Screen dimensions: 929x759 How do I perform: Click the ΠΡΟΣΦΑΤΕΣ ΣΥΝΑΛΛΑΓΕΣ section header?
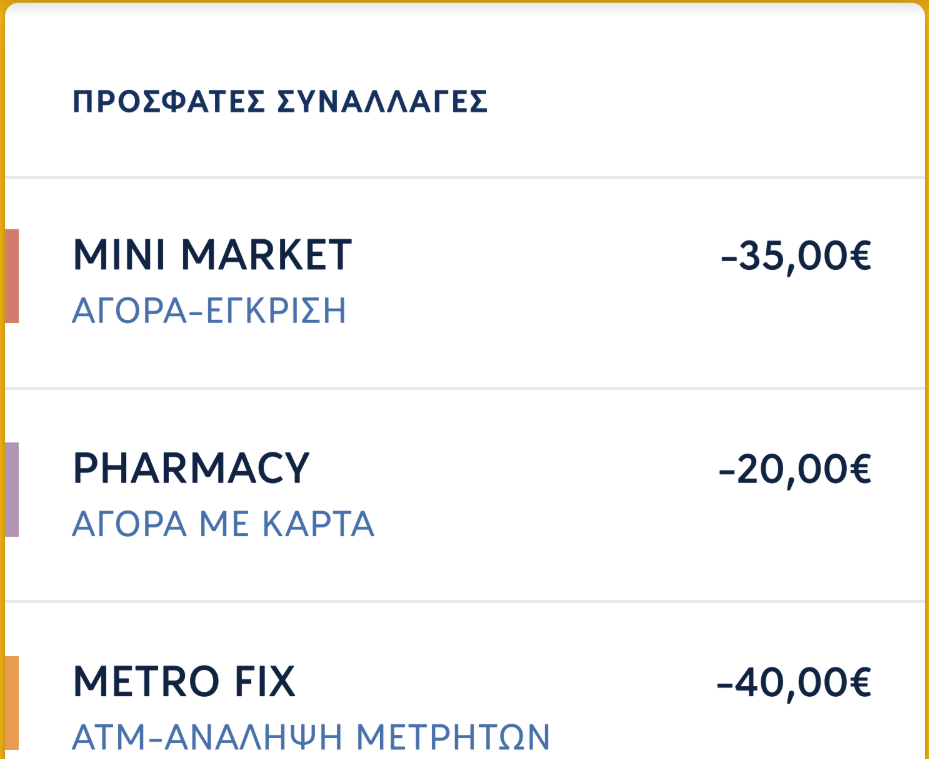280,102
